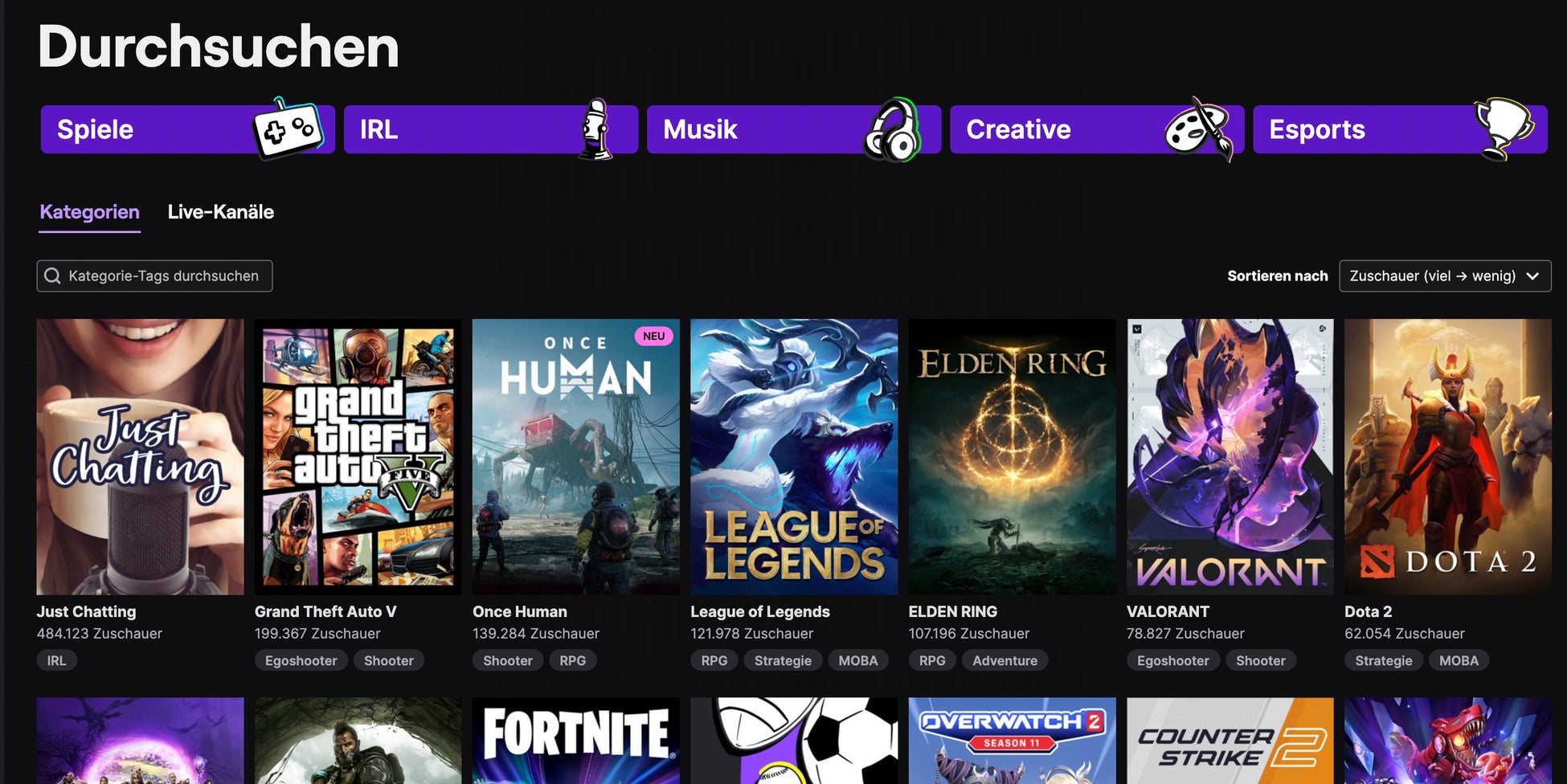The image size is (1567, 784).
Task: Click the headphones icon on Musik
Action: coord(891,129)
